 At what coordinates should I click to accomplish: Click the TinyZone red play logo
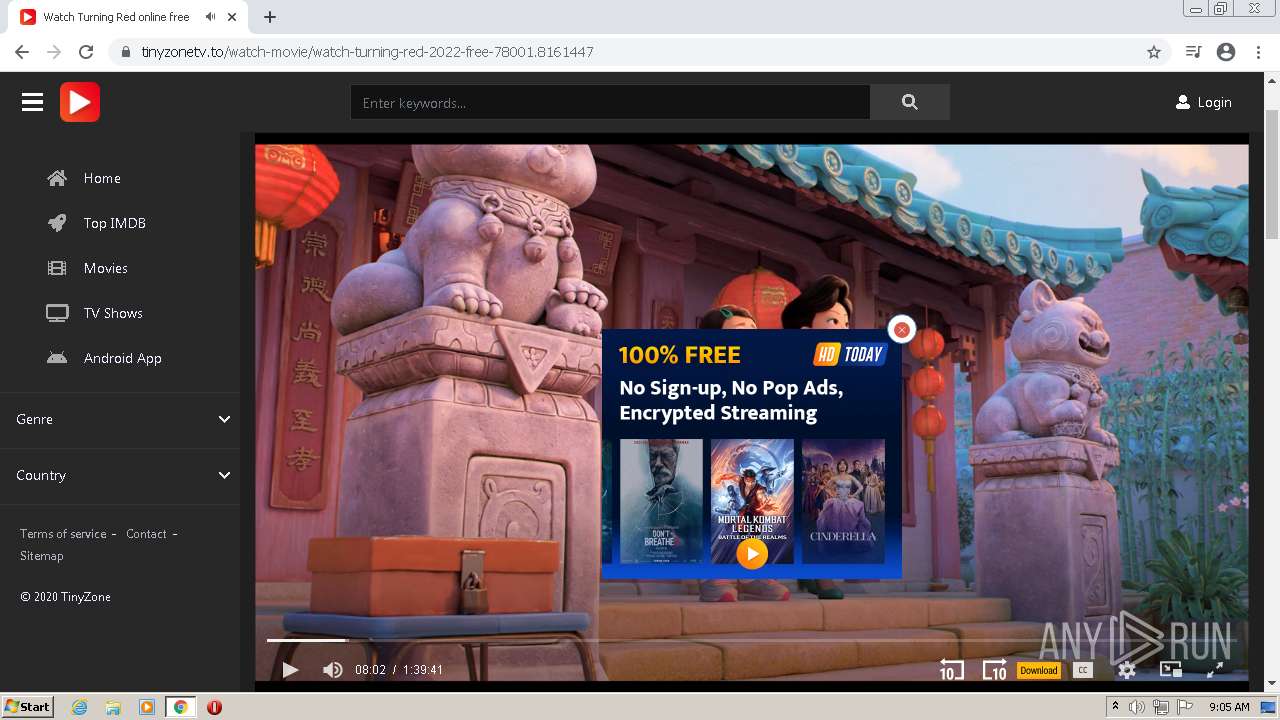coord(80,102)
